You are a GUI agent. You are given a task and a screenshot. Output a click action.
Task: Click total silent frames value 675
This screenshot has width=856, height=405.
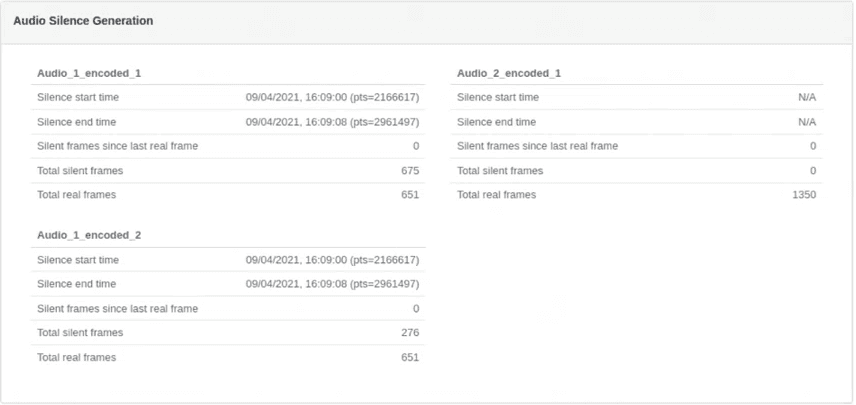click(x=410, y=171)
